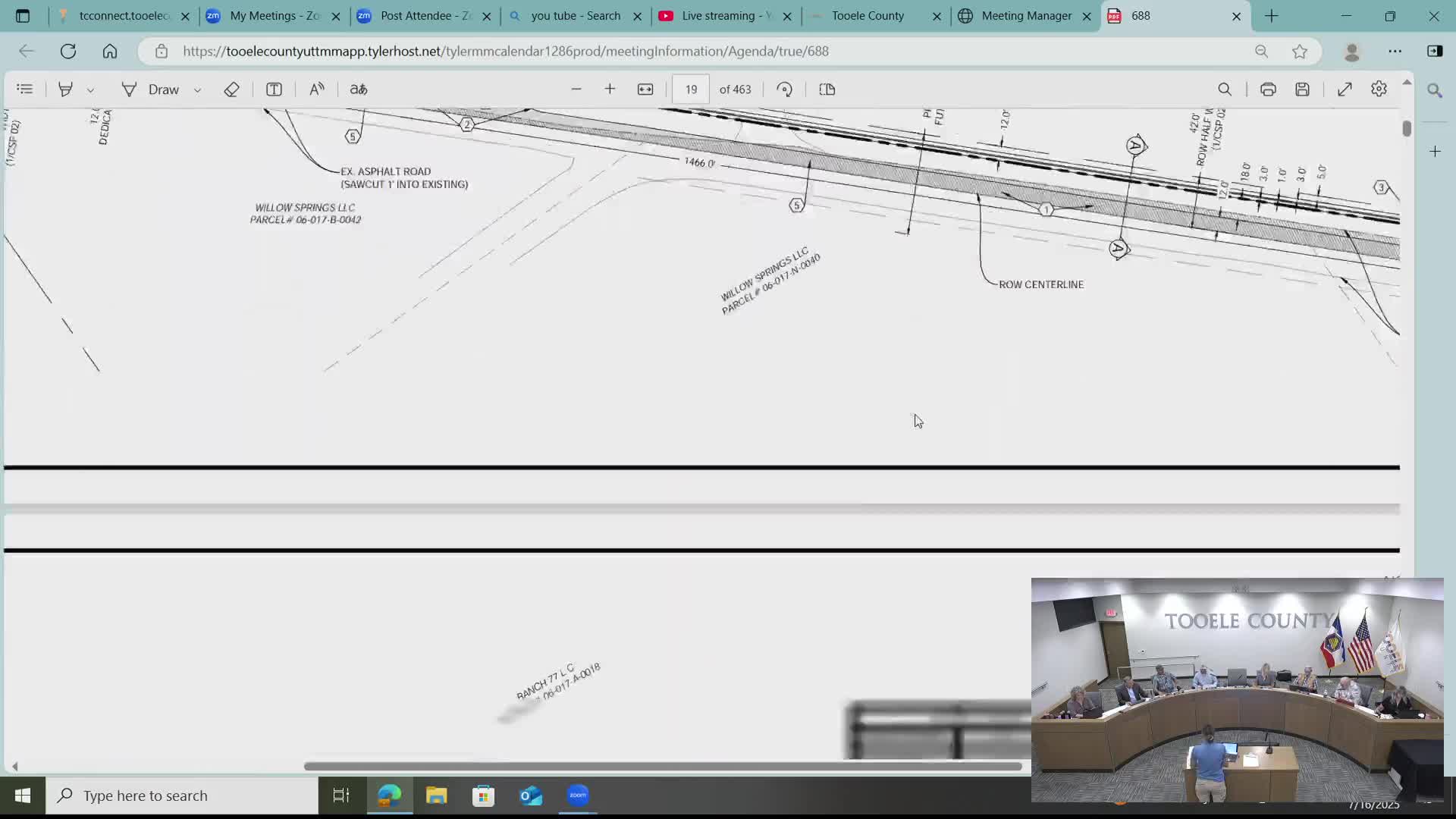Activate the Add text tool
The height and width of the screenshot is (819, 1456).
274,89
